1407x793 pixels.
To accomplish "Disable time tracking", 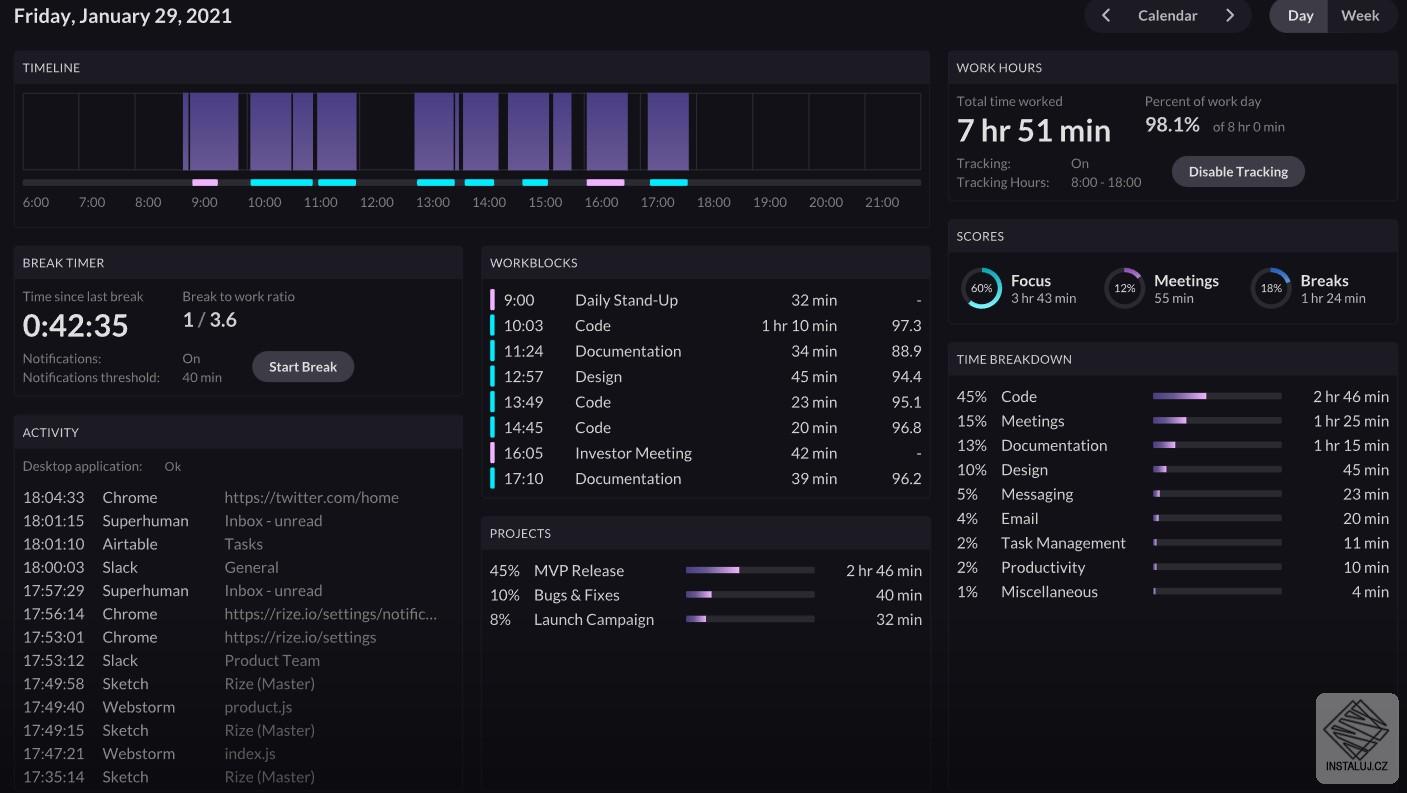I will pyautogui.click(x=1237, y=172).
